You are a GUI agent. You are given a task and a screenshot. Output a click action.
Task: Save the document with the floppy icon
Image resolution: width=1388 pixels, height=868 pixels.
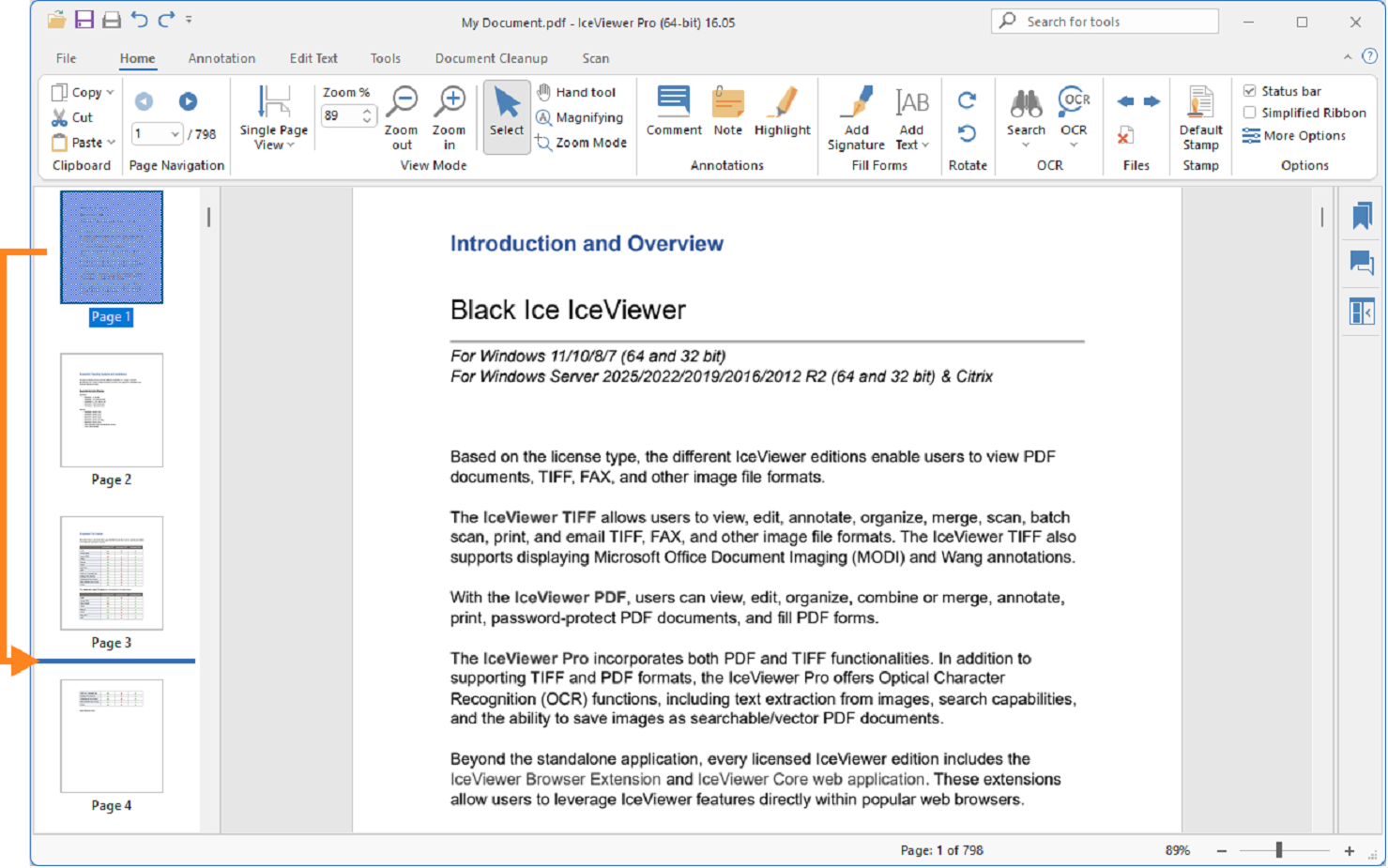[84, 20]
